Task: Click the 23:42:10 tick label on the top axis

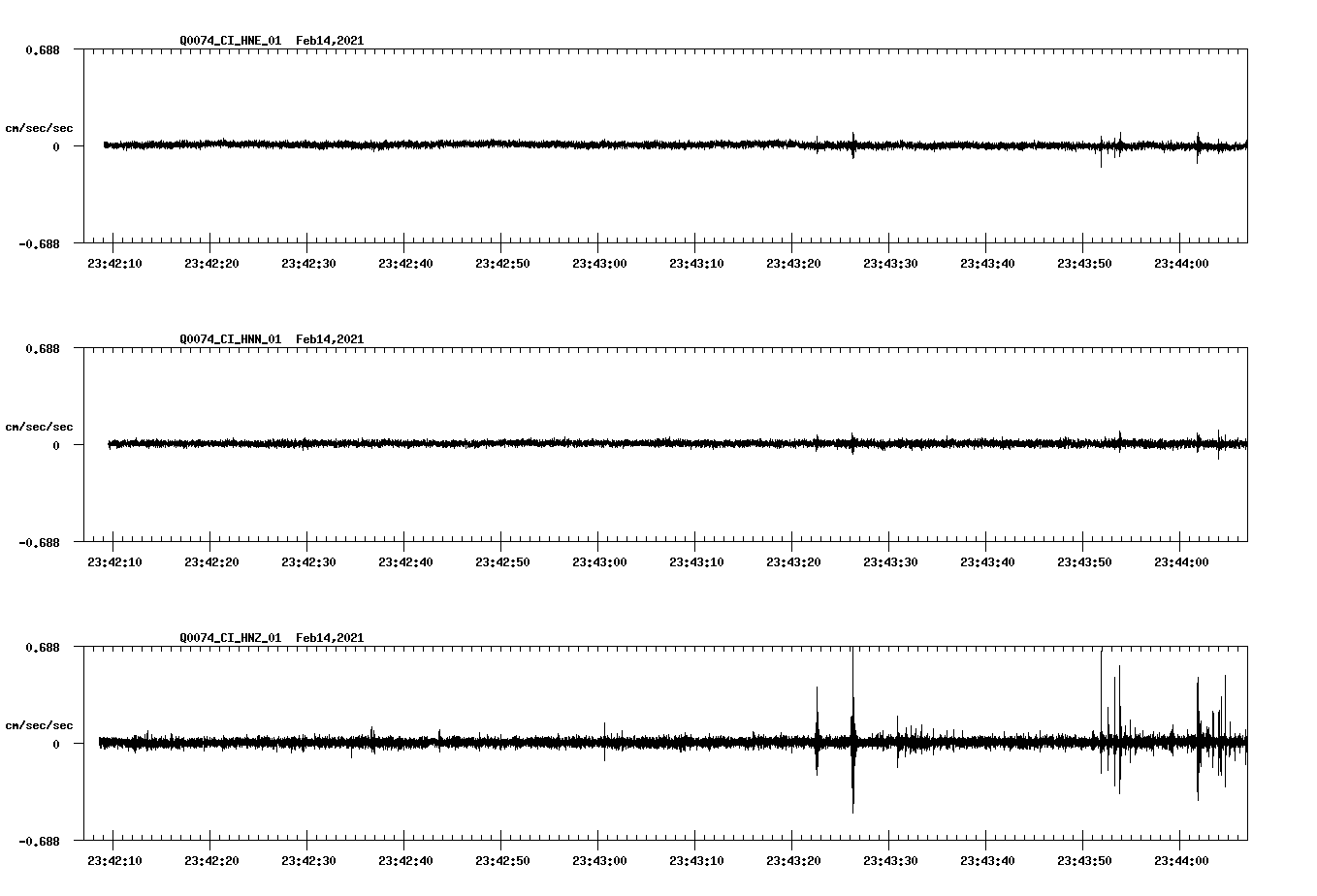Action: pyautogui.click(x=114, y=262)
